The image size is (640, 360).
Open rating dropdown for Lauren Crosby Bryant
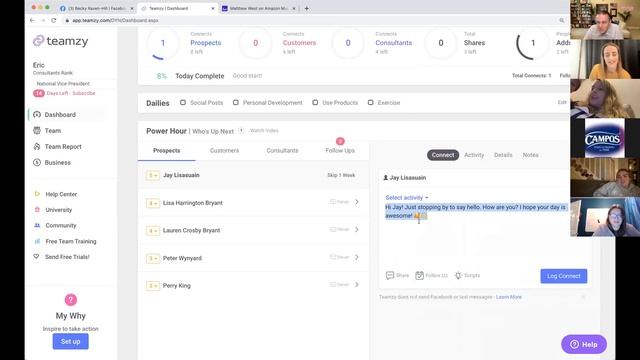tap(153, 231)
